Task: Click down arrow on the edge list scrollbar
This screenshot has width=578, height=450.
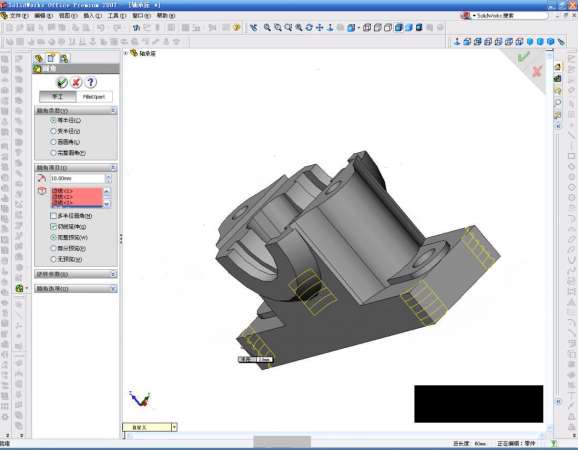Action: pos(107,204)
